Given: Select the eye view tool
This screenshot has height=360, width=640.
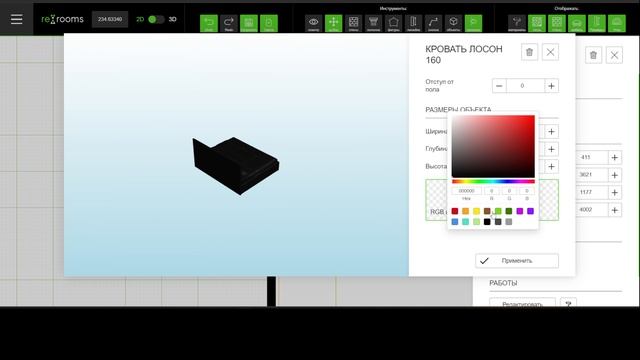Looking at the screenshot, I should coord(313,23).
